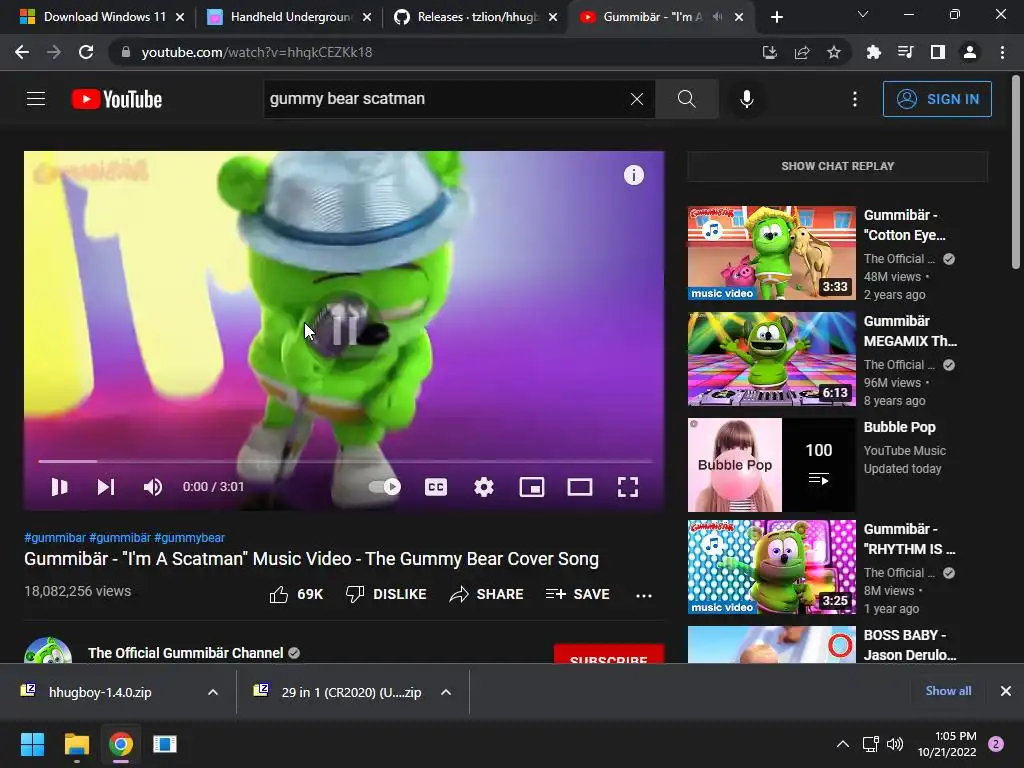Click Show all downloads
The width and height of the screenshot is (1024, 768).
pos(948,691)
